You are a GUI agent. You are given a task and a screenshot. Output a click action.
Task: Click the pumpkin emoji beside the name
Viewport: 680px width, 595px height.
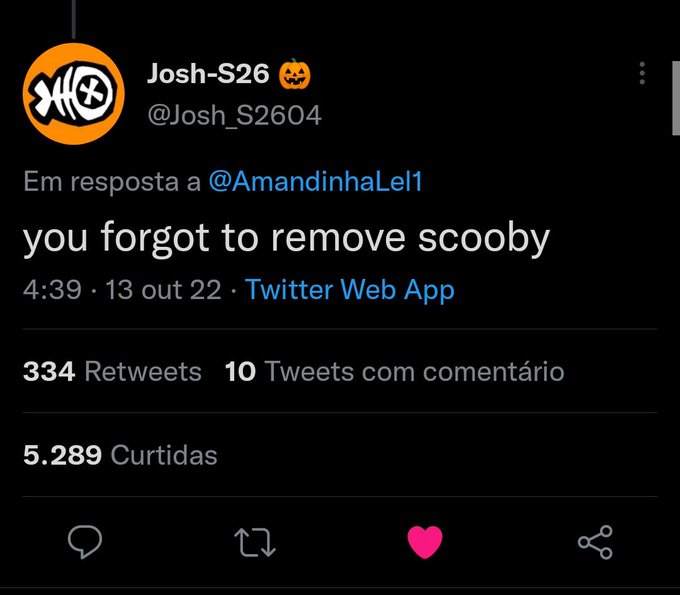(294, 74)
